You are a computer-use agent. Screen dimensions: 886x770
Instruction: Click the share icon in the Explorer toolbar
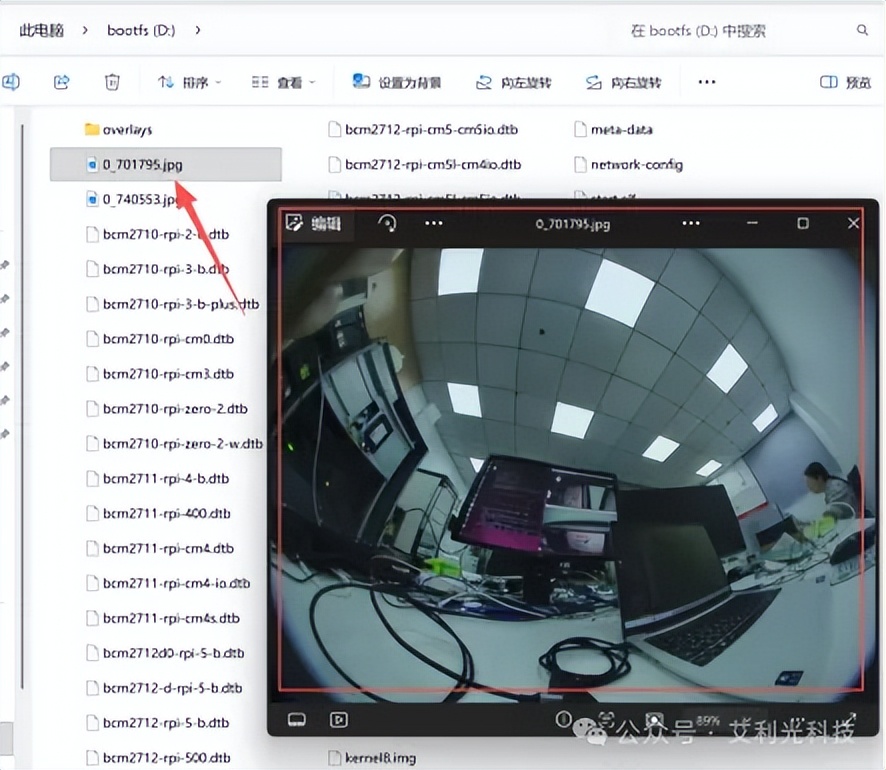point(61,82)
